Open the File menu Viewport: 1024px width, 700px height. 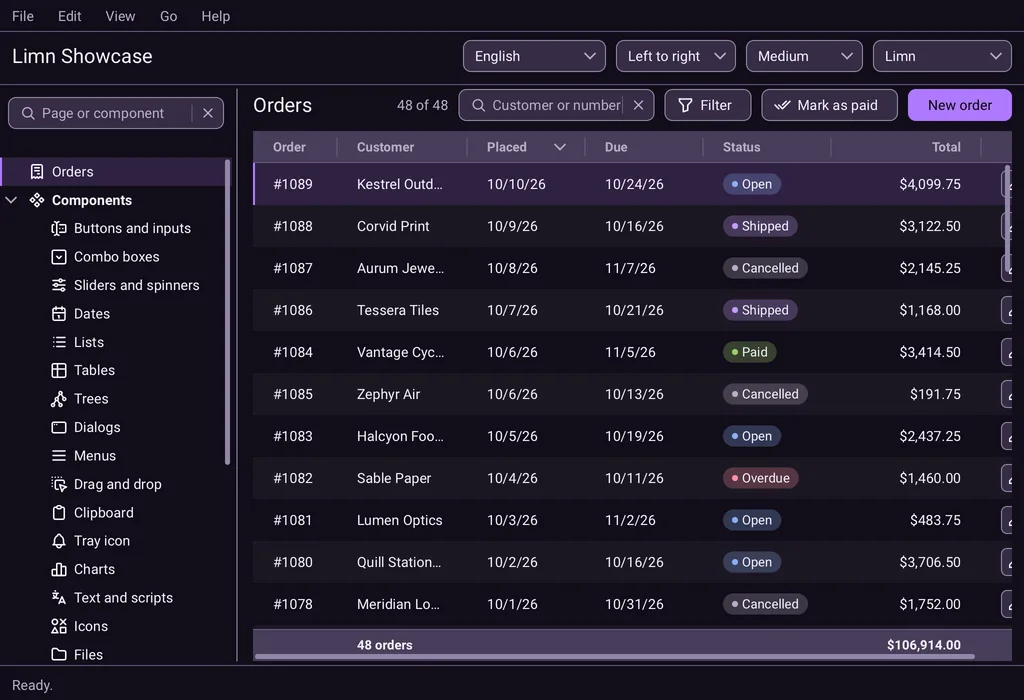tap(23, 16)
